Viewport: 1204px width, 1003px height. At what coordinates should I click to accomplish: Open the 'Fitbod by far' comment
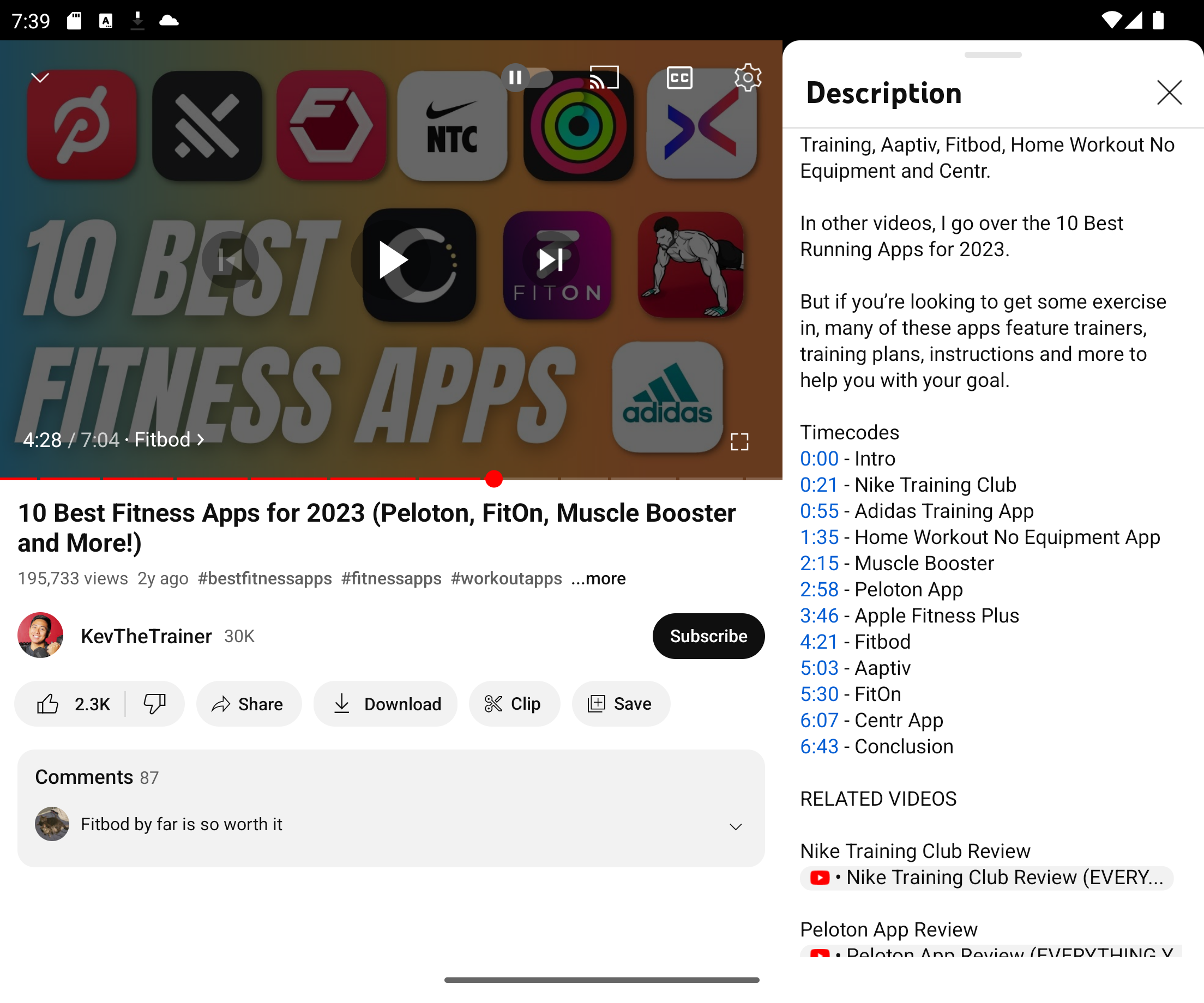click(x=181, y=824)
